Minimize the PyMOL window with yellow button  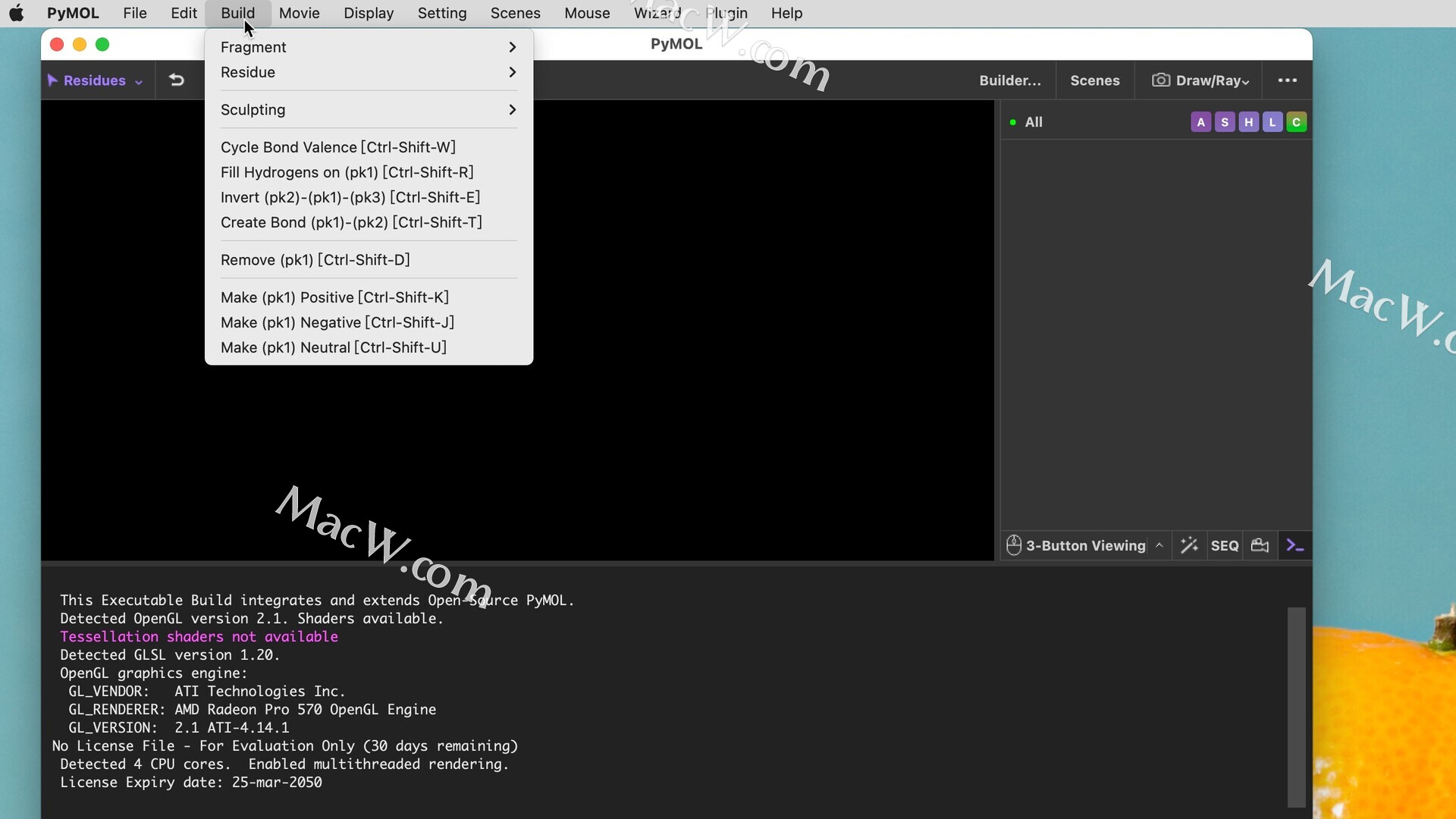coord(80,45)
